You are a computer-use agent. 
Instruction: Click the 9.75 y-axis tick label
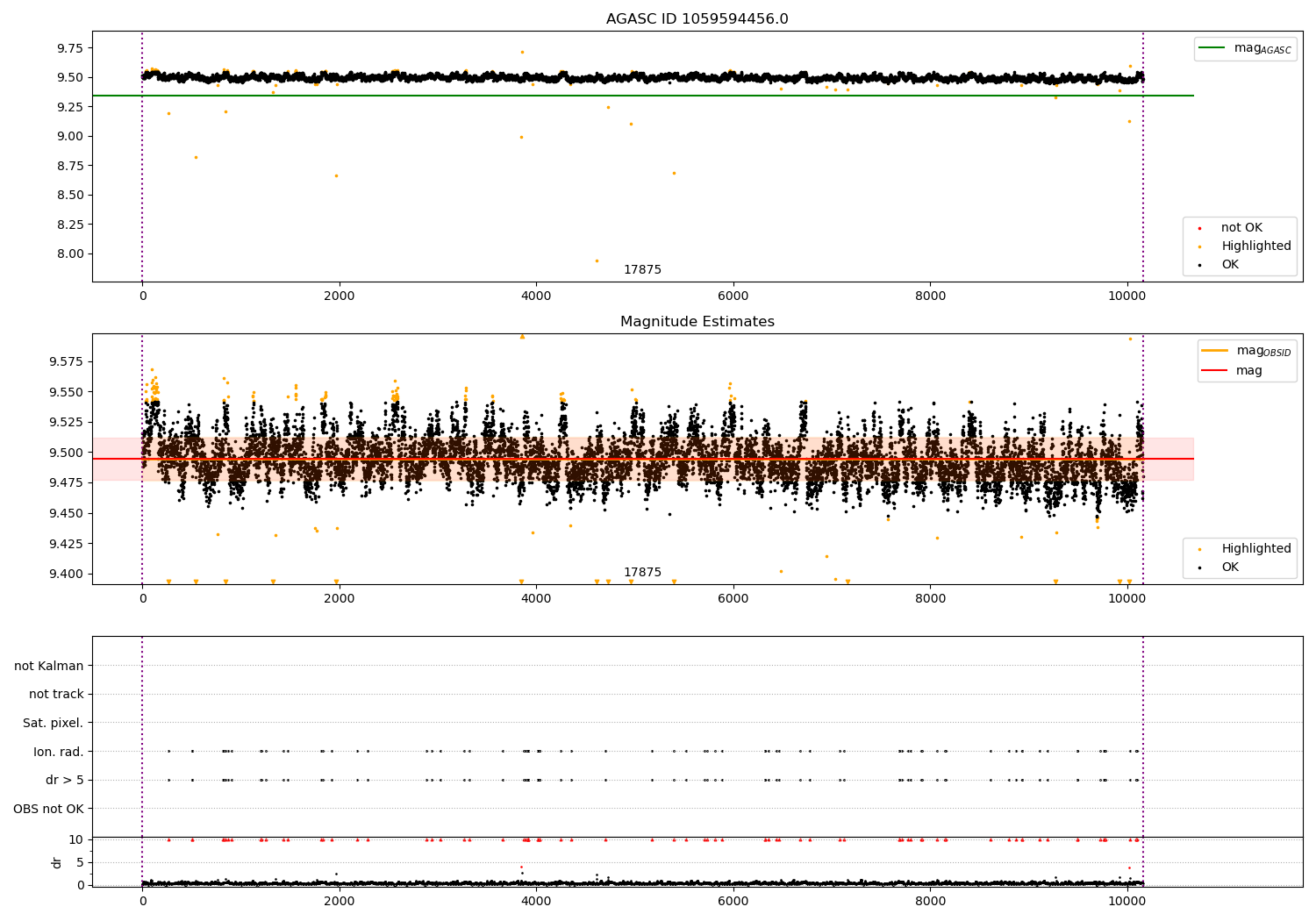pyautogui.click(x=69, y=48)
